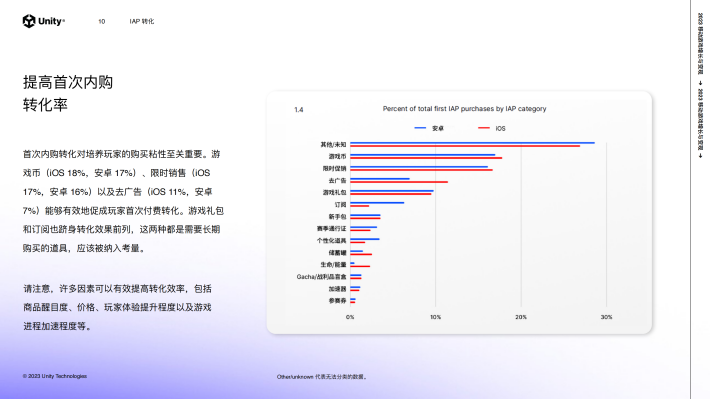Select the Gacha/战利品盲盒 category label
The width and height of the screenshot is (710, 399).
(x=321, y=277)
